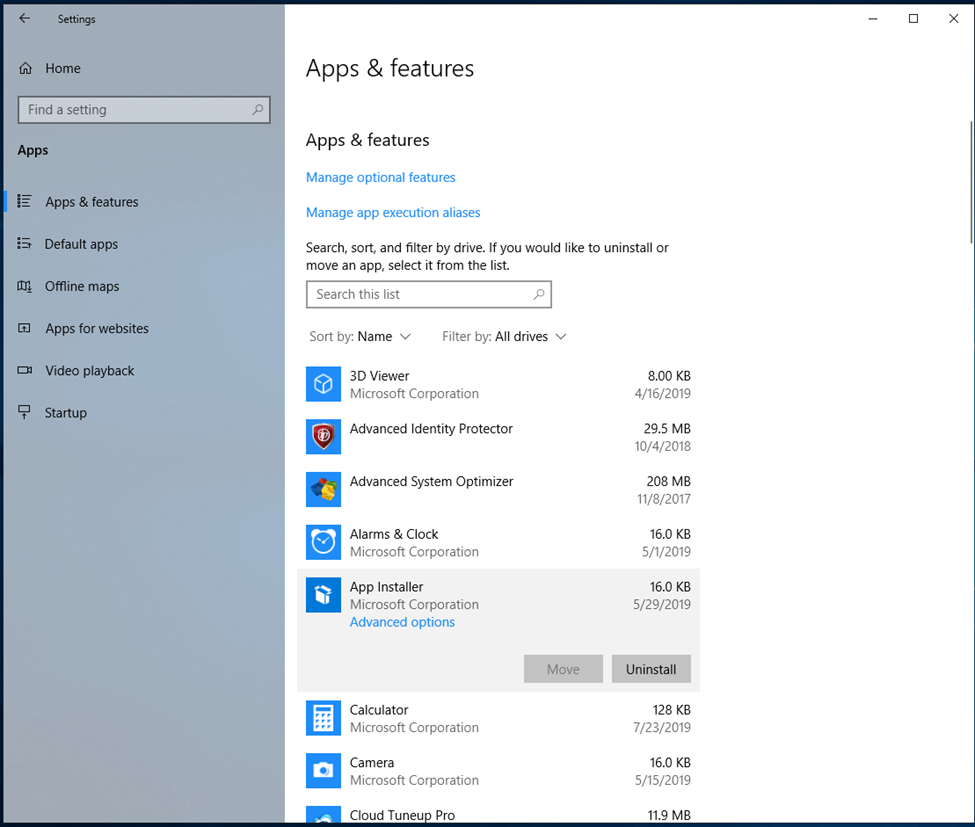Viewport: 975px width, 827px height.
Task: Open Manage app execution aliases link
Action: click(393, 213)
